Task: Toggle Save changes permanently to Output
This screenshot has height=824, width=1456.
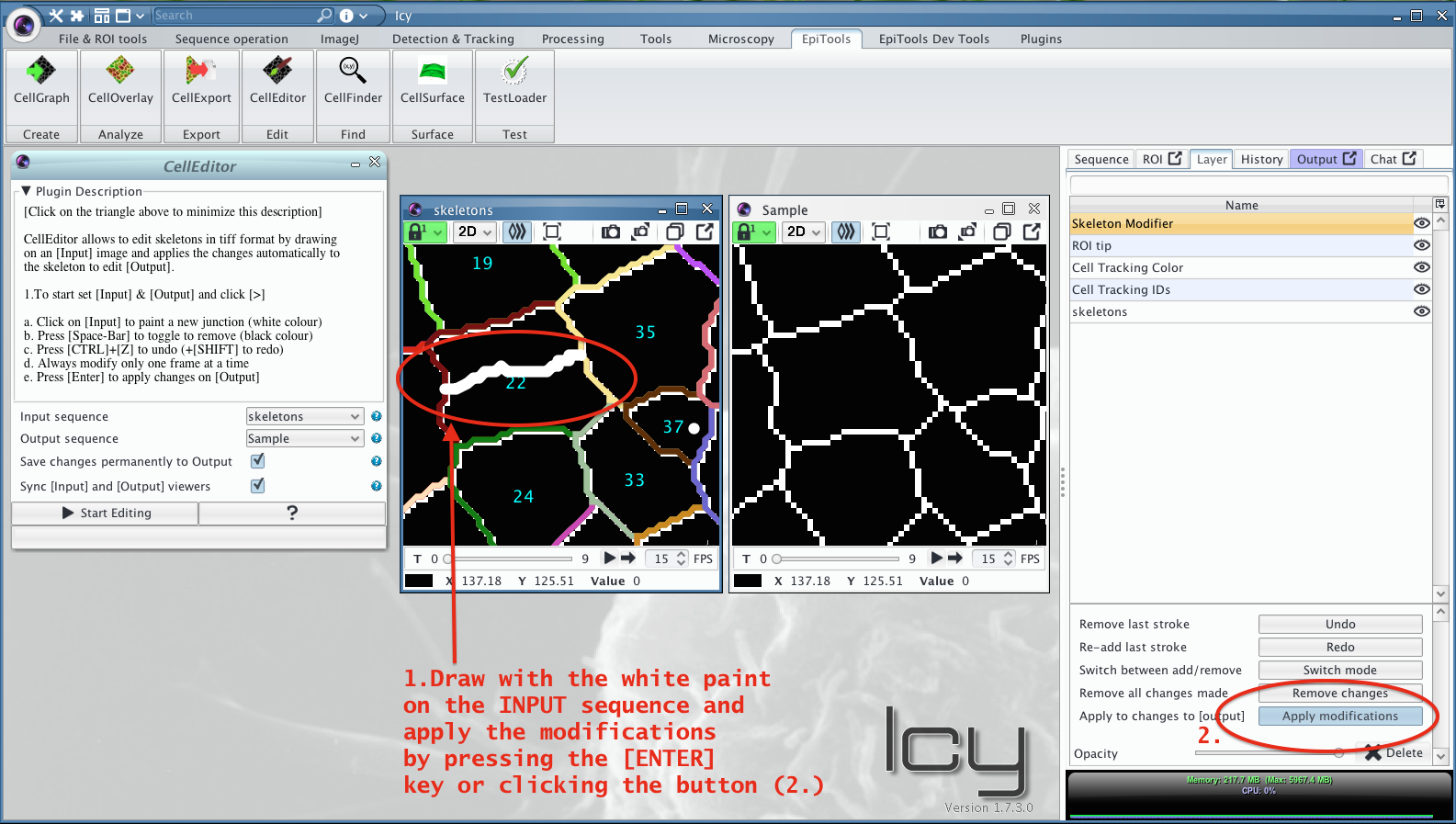Action: tap(258, 460)
